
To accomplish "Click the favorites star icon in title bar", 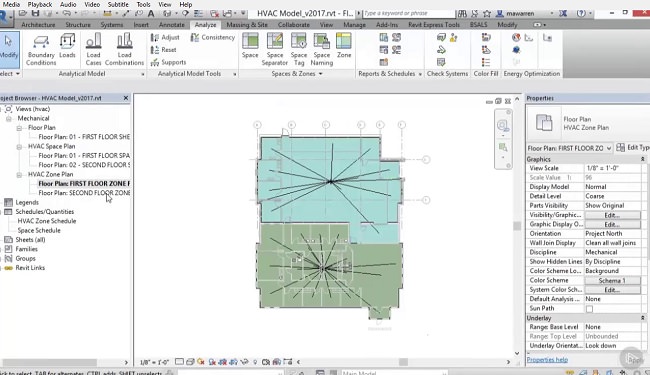I will (487, 14).
